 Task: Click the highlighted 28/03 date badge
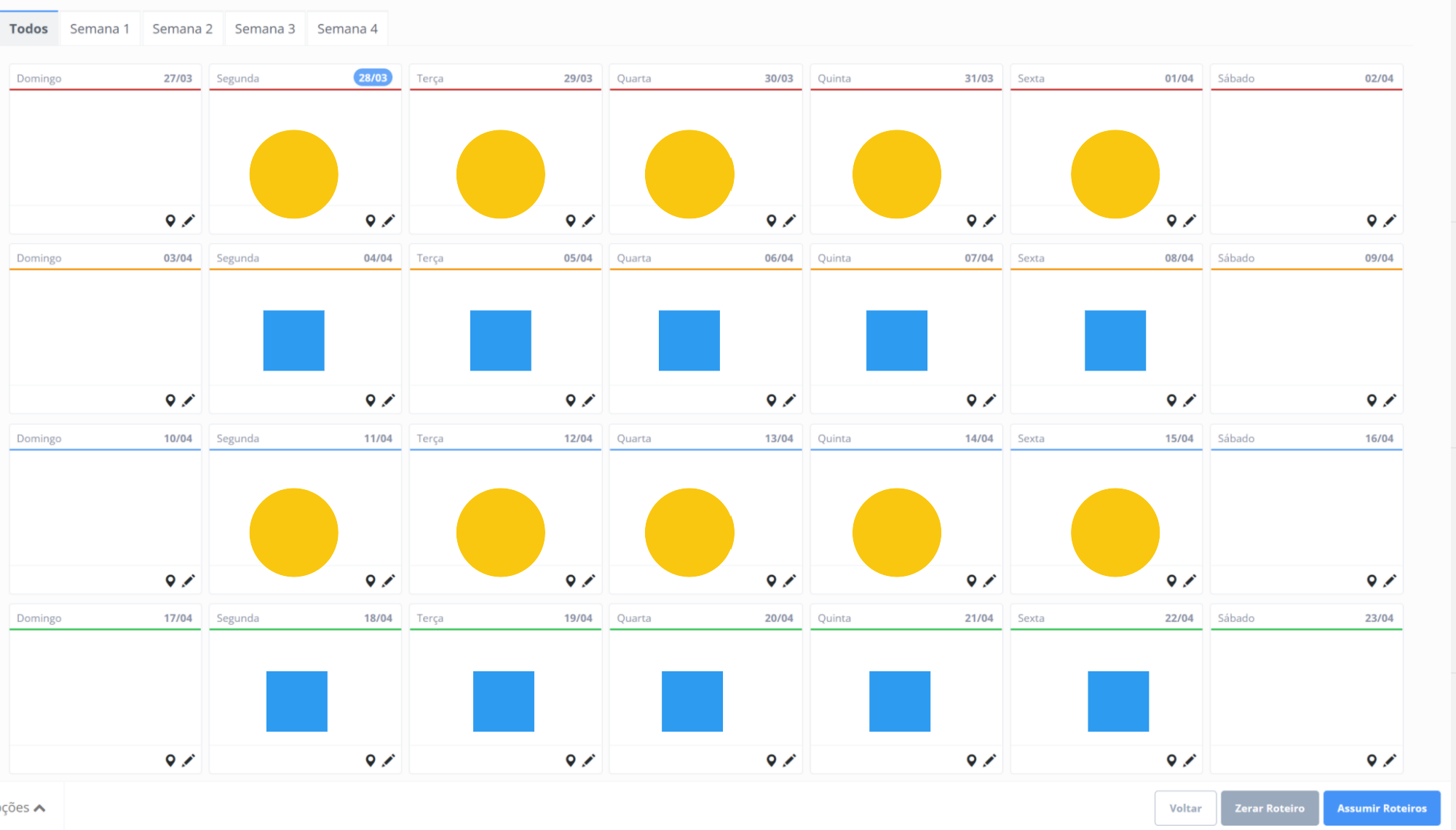pos(373,78)
